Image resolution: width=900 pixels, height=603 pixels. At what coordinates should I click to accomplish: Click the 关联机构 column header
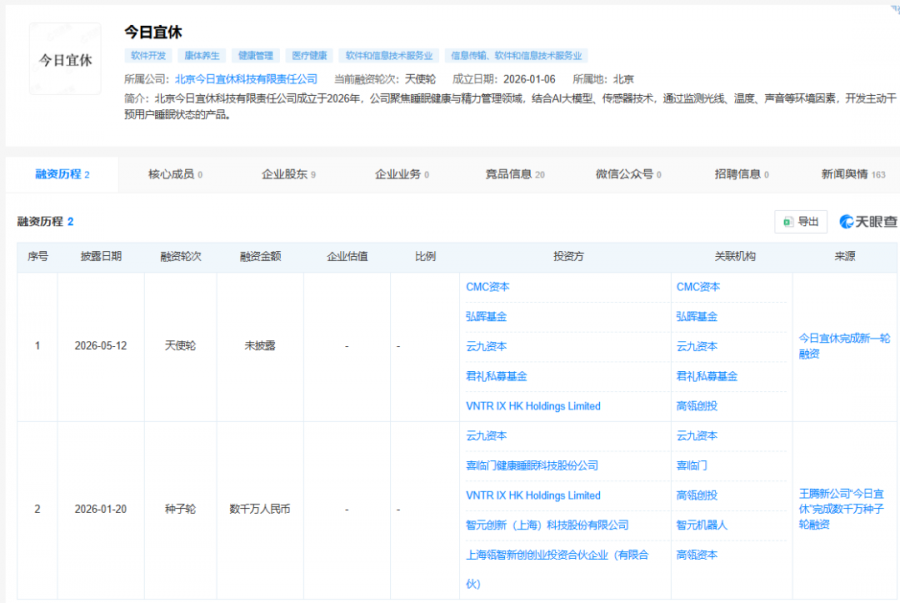(x=735, y=256)
